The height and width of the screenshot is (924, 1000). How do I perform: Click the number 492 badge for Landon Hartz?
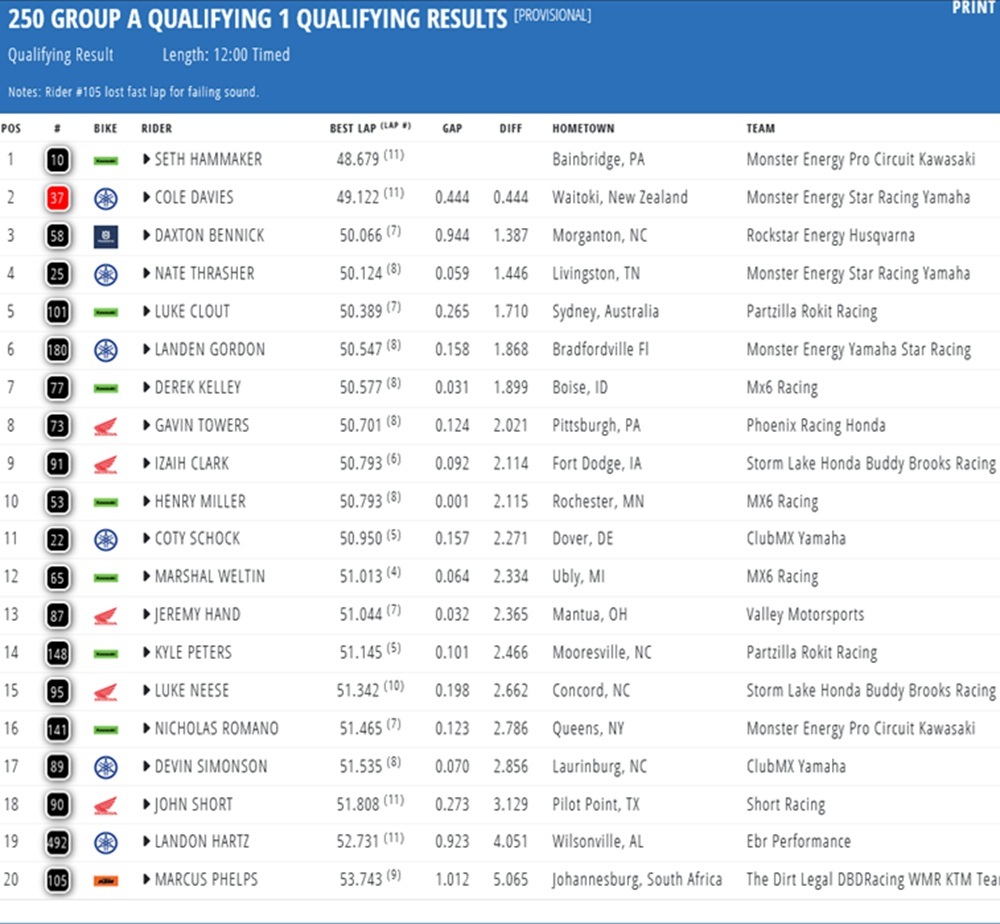[x=57, y=843]
